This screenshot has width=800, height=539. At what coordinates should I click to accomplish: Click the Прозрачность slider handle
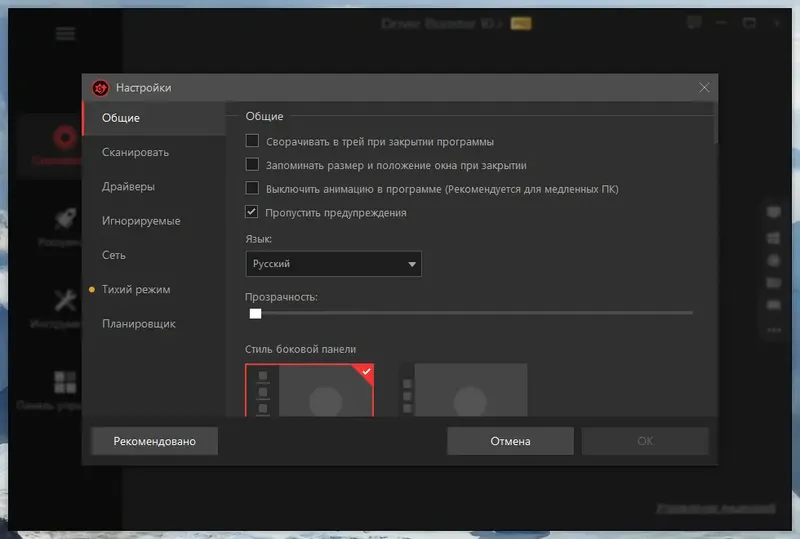click(256, 313)
